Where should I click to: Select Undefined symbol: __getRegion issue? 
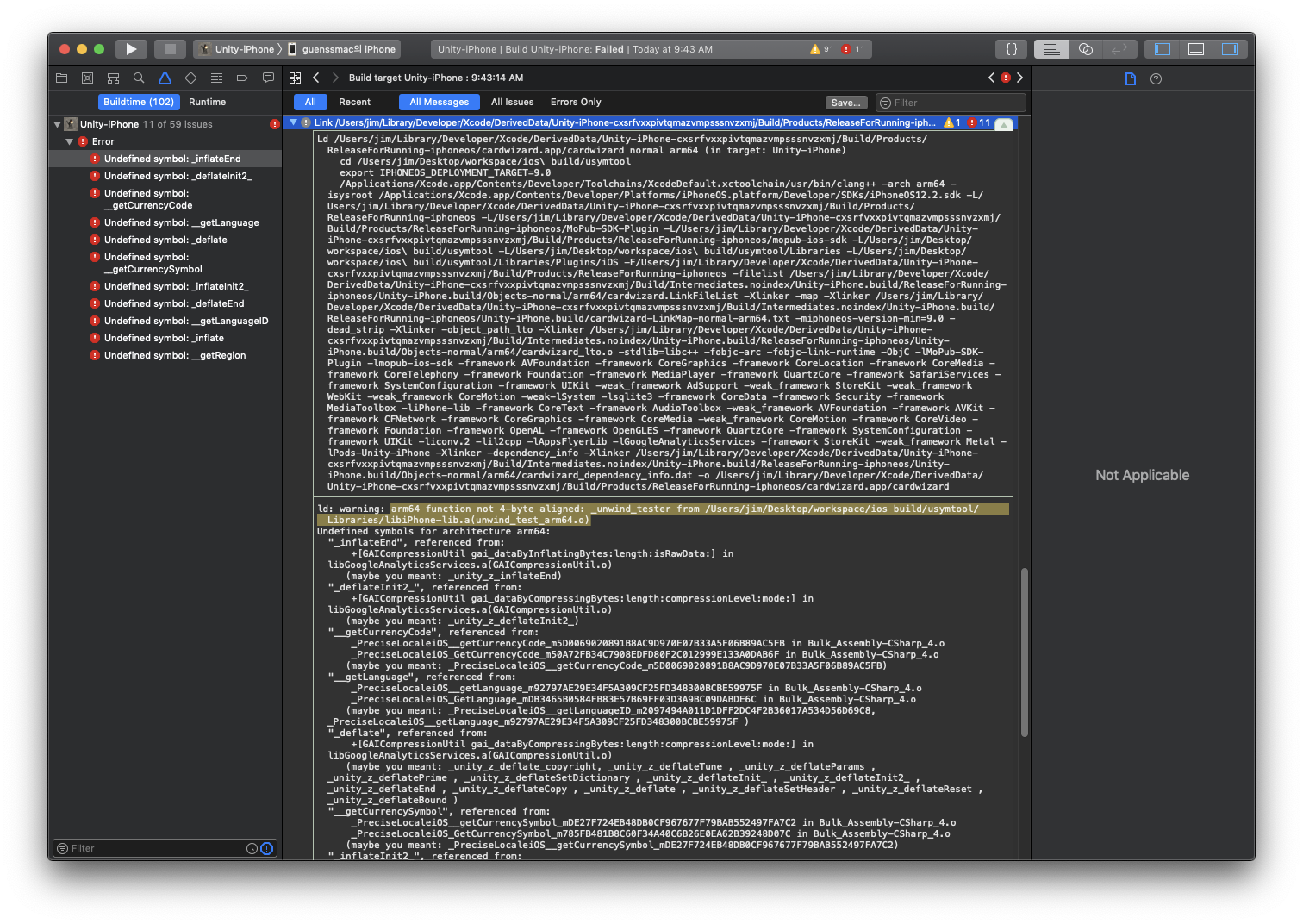pos(165,355)
